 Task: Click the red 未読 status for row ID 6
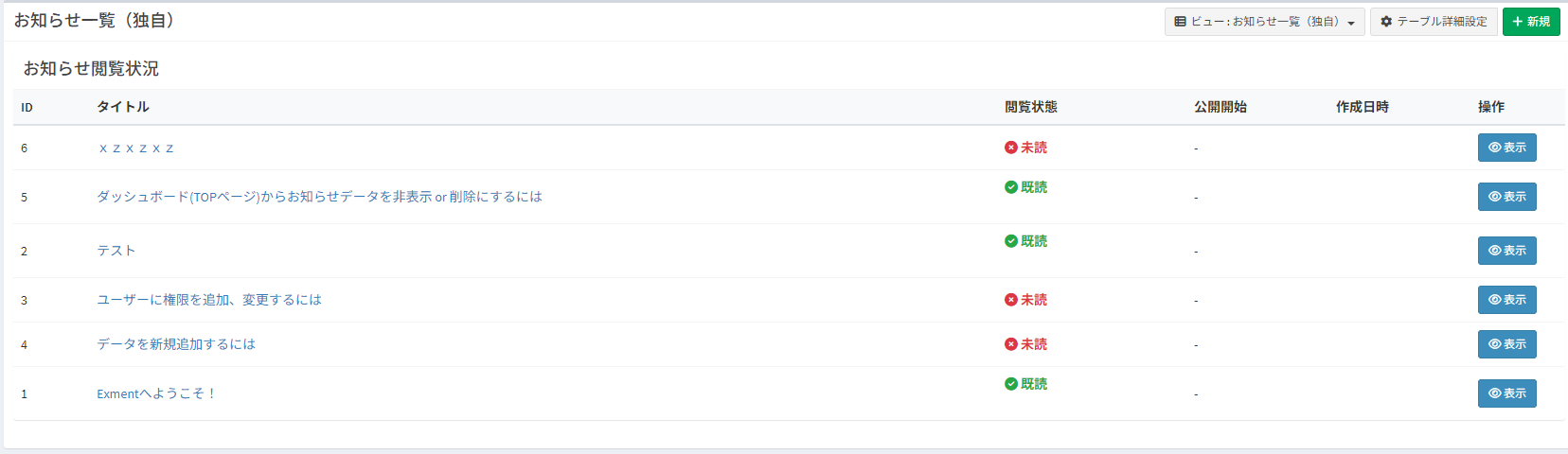pyautogui.click(x=1026, y=148)
